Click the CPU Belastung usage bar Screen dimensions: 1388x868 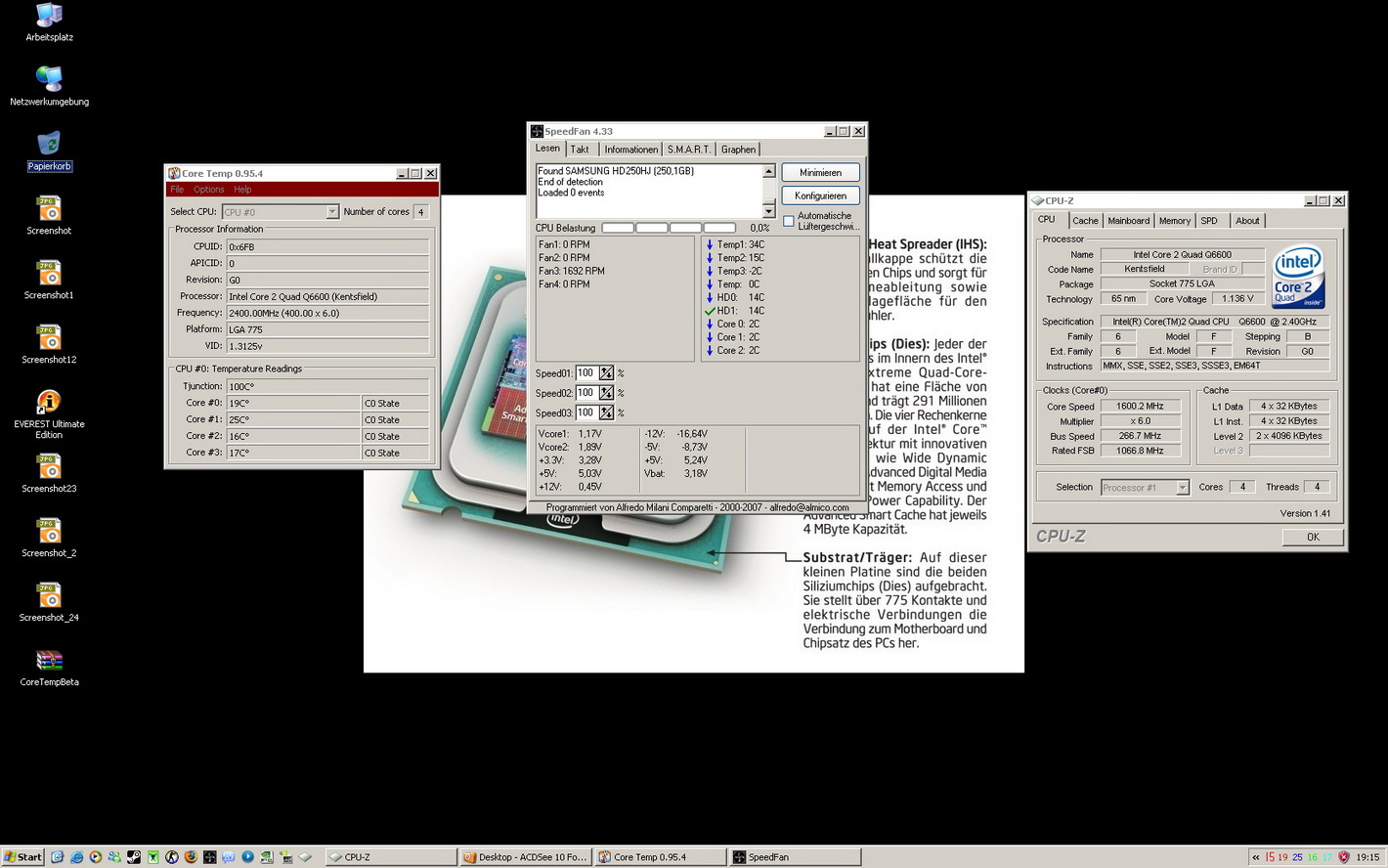point(669,228)
